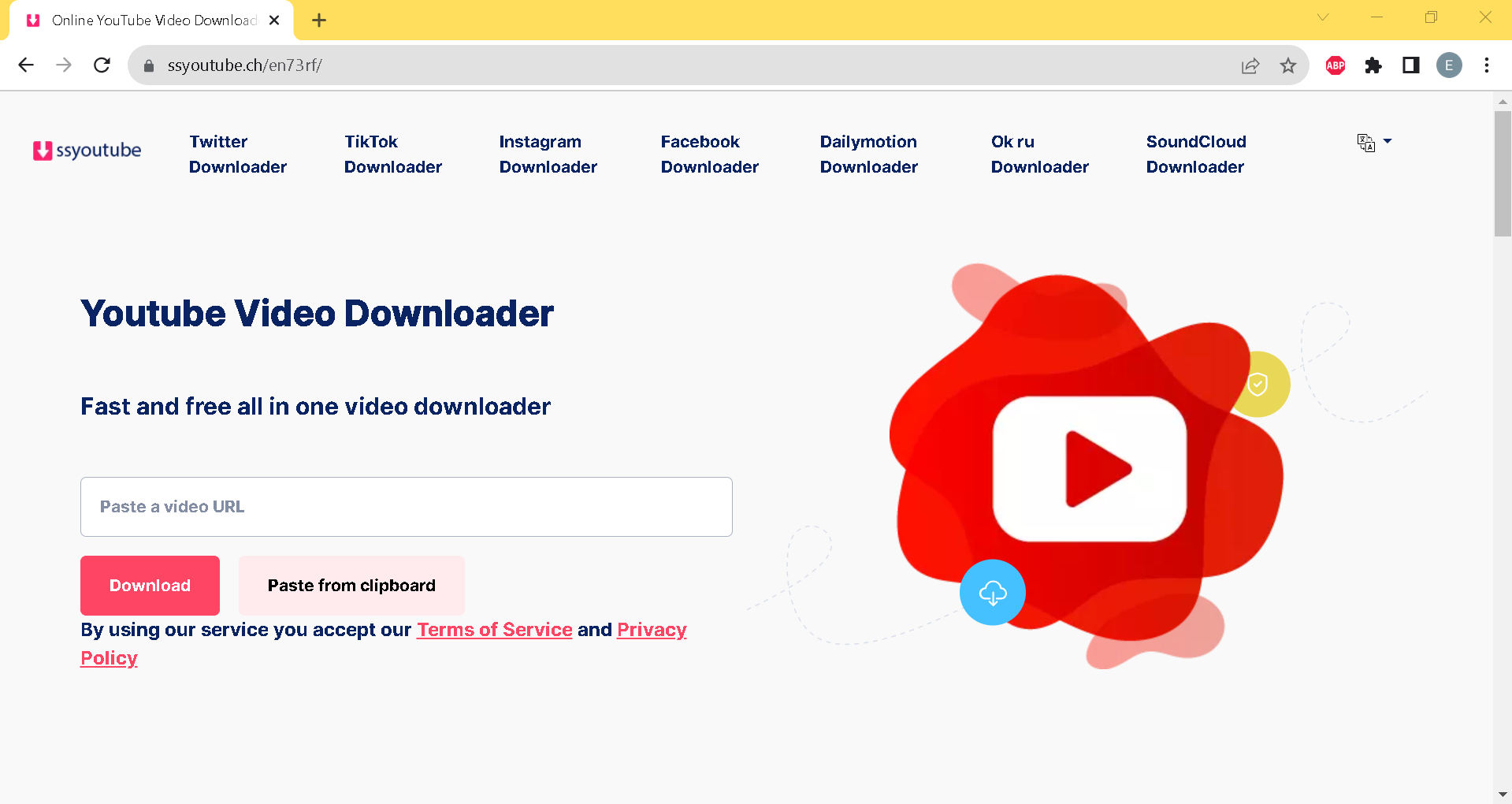Open Chrome's three-dot menu
The width and height of the screenshot is (1512, 804).
(x=1487, y=65)
